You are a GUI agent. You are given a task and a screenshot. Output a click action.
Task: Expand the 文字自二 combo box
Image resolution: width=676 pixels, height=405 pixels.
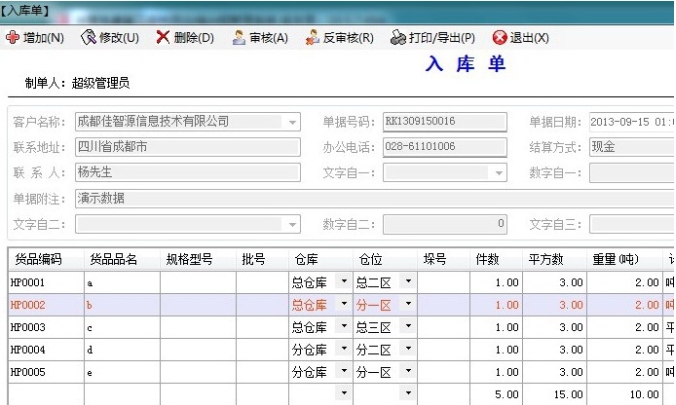click(292, 224)
